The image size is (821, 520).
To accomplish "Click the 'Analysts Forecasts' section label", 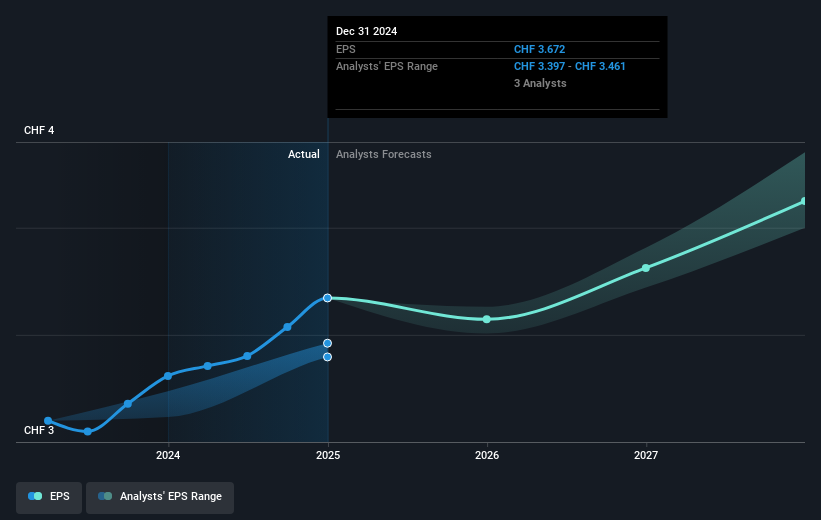I will tap(384, 154).
